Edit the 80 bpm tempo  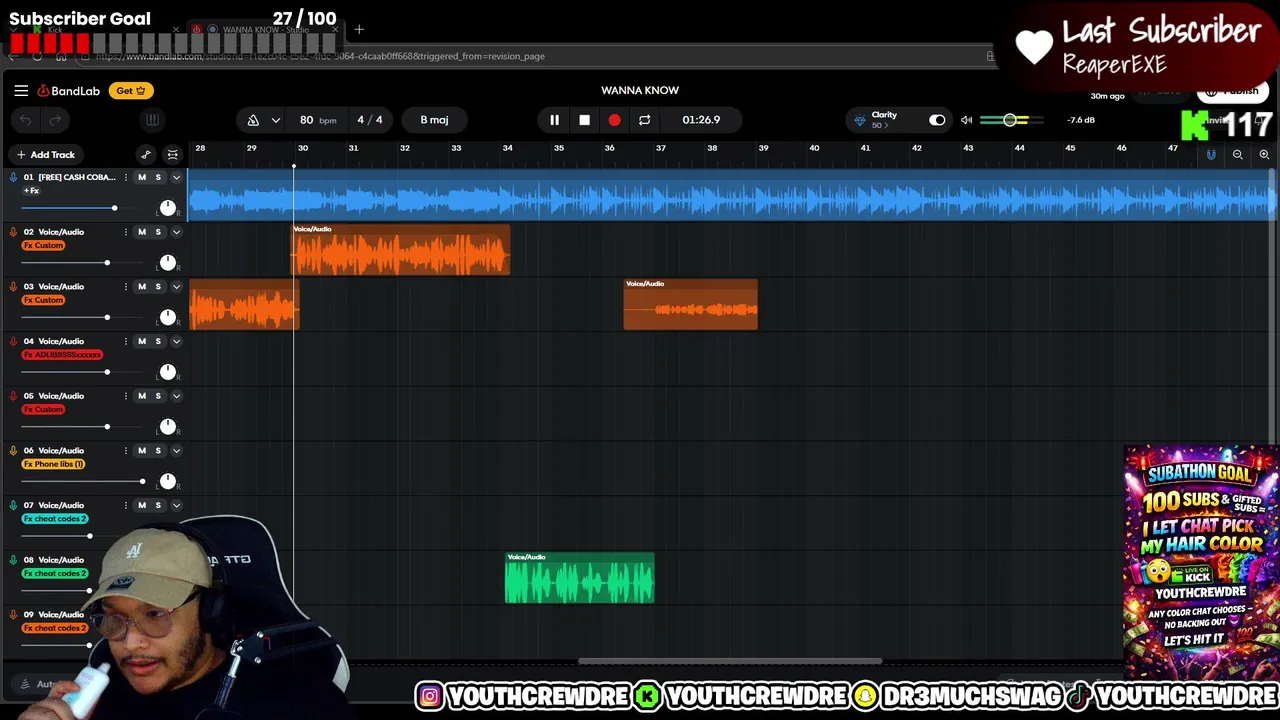[x=317, y=120]
